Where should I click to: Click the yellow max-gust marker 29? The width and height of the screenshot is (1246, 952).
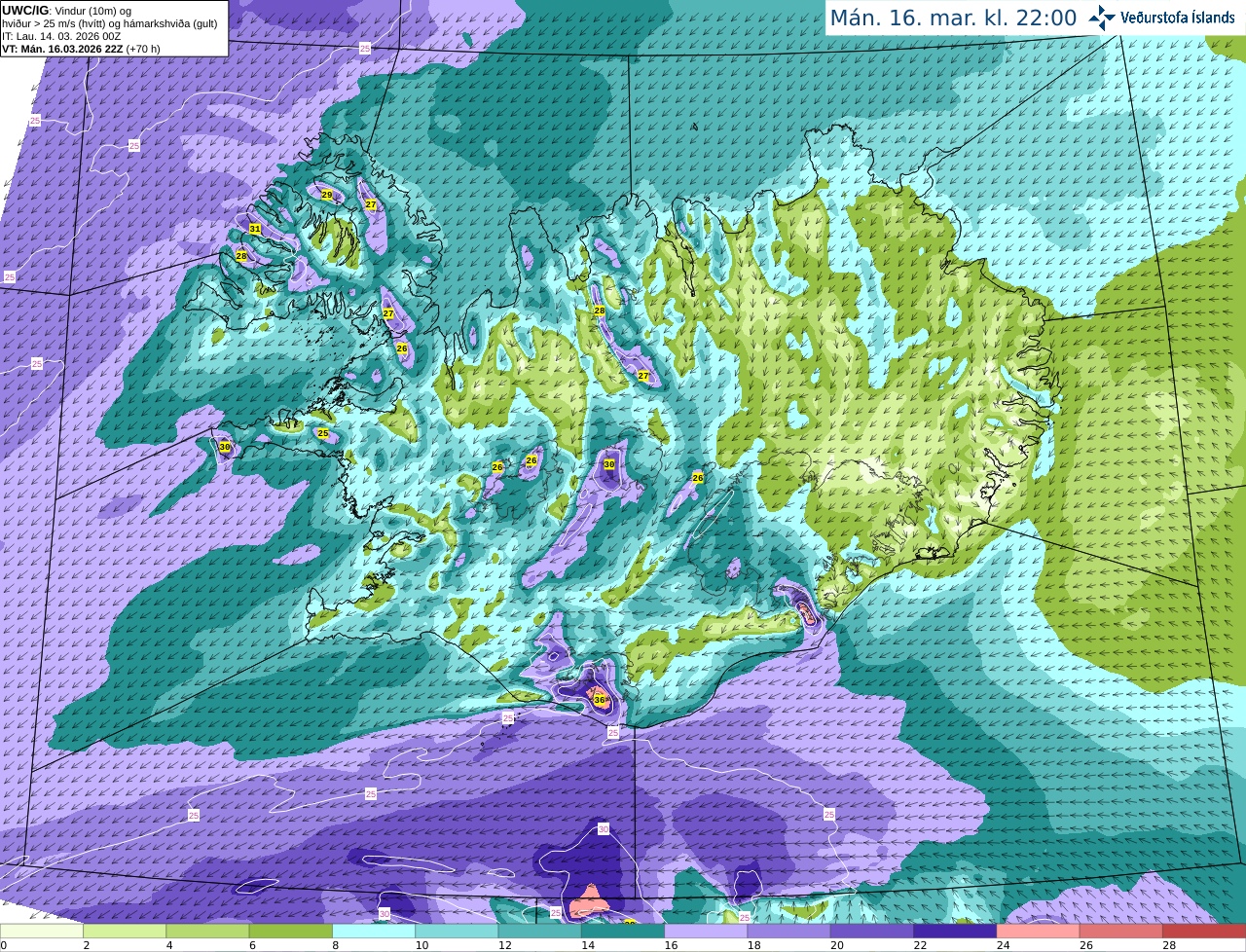coord(327,196)
